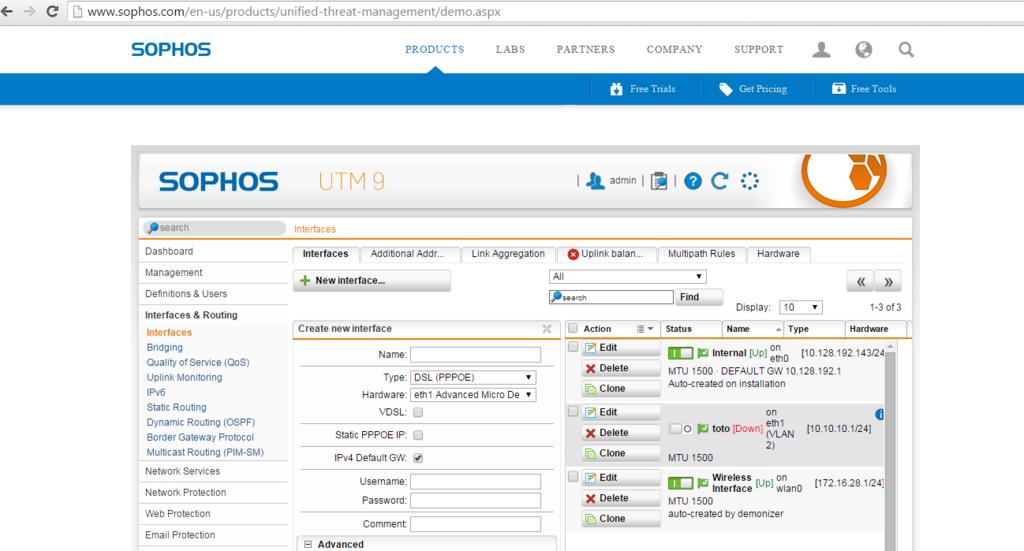Image resolution: width=1024 pixels, height=551 pixels.
Task: Click the flag icon on Wireless Interface row
Action: (x=703, y=483)
